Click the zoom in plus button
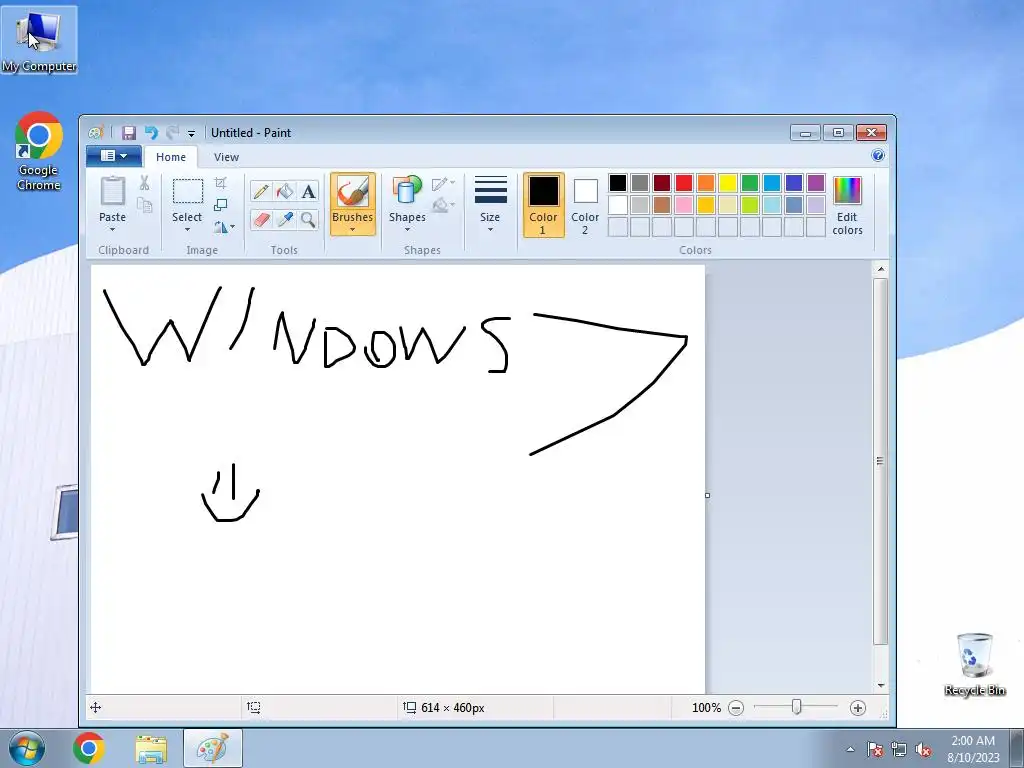 tap(858, 708)
